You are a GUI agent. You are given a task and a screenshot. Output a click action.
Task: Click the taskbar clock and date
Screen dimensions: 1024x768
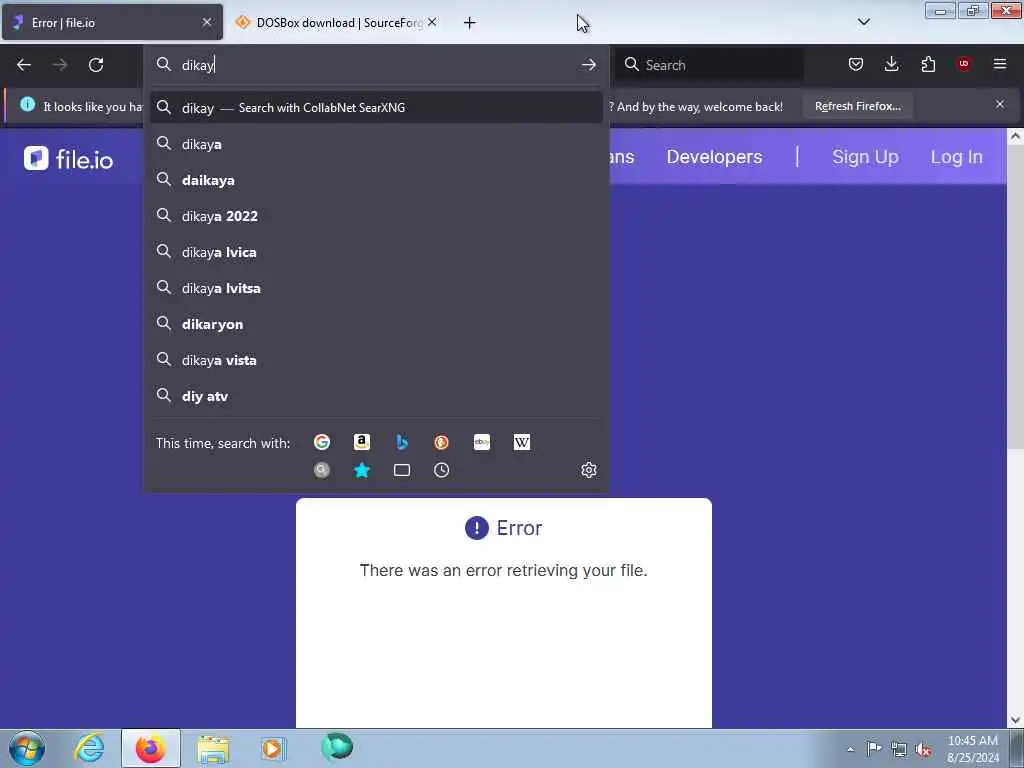(972, 749)
